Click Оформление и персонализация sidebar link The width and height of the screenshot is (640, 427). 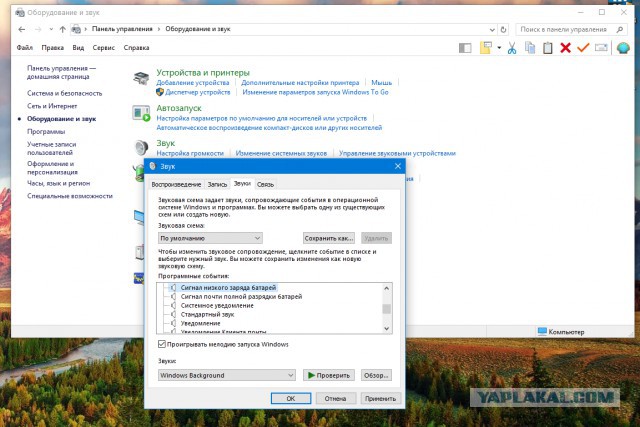point(52,168)
